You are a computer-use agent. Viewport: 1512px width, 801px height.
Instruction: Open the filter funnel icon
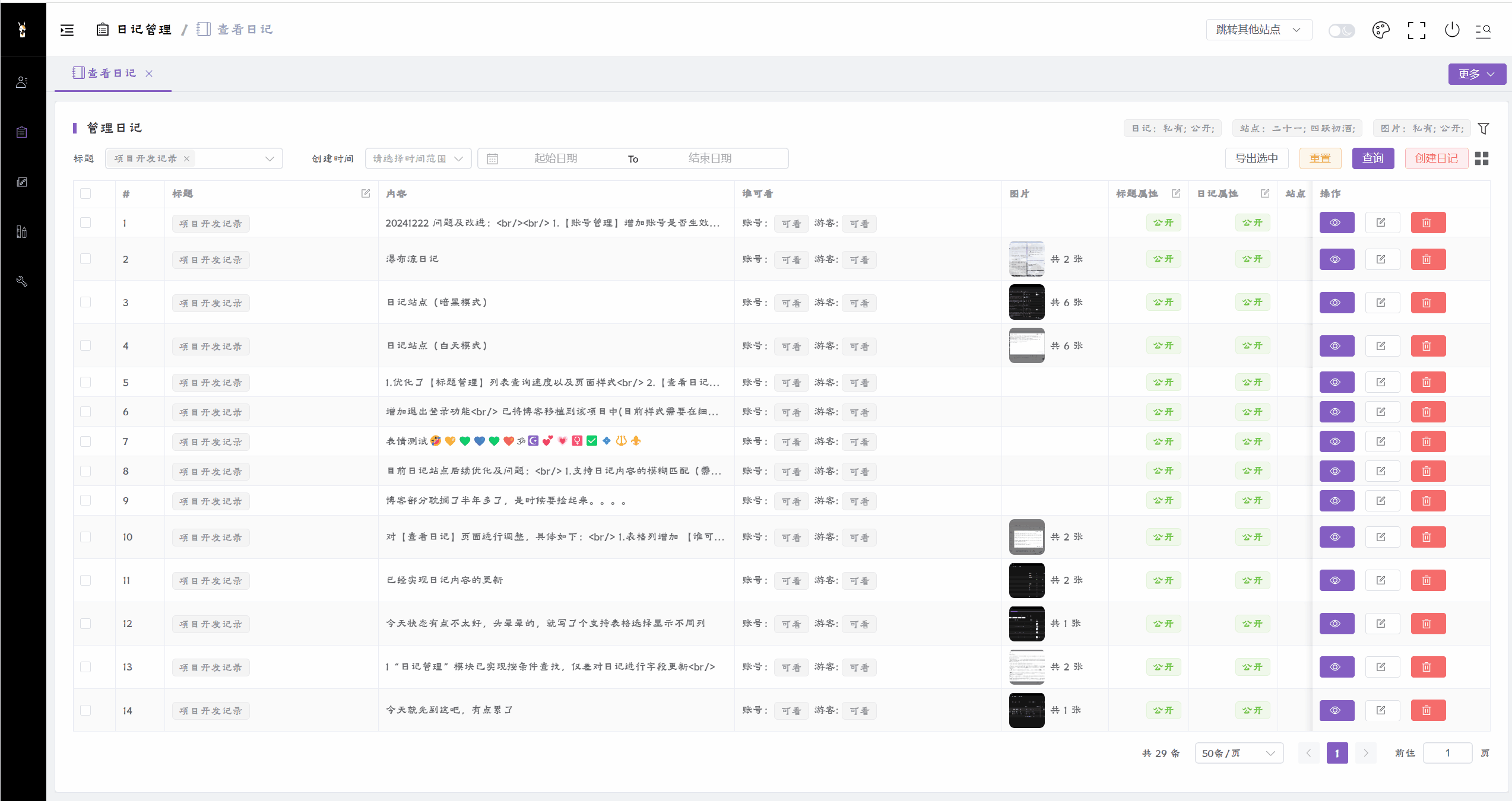pyautogui.click(x=1484, y=128)
